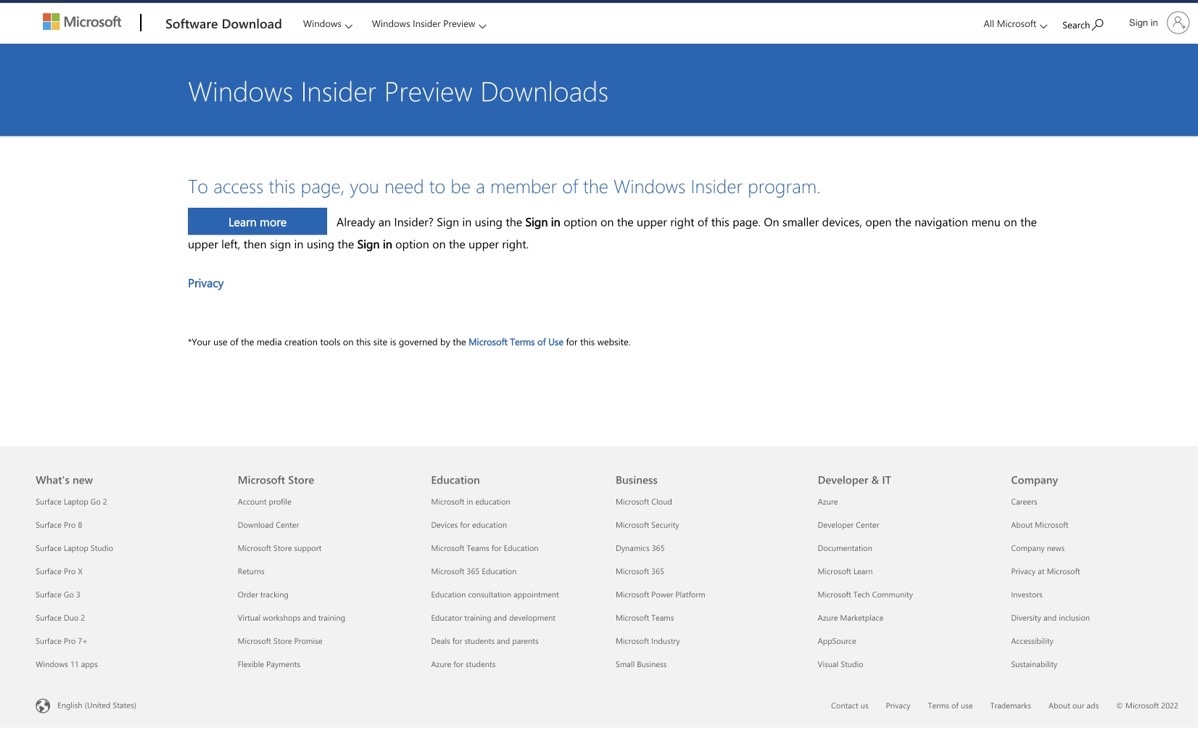Open Diversity and inclusion link
This screenshot has width=1198, height=734.
tap(1050, 618)
